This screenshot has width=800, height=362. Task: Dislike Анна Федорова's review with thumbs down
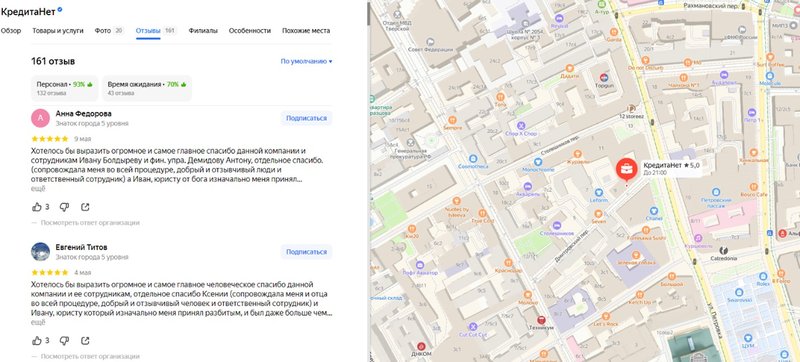point(64,206)
